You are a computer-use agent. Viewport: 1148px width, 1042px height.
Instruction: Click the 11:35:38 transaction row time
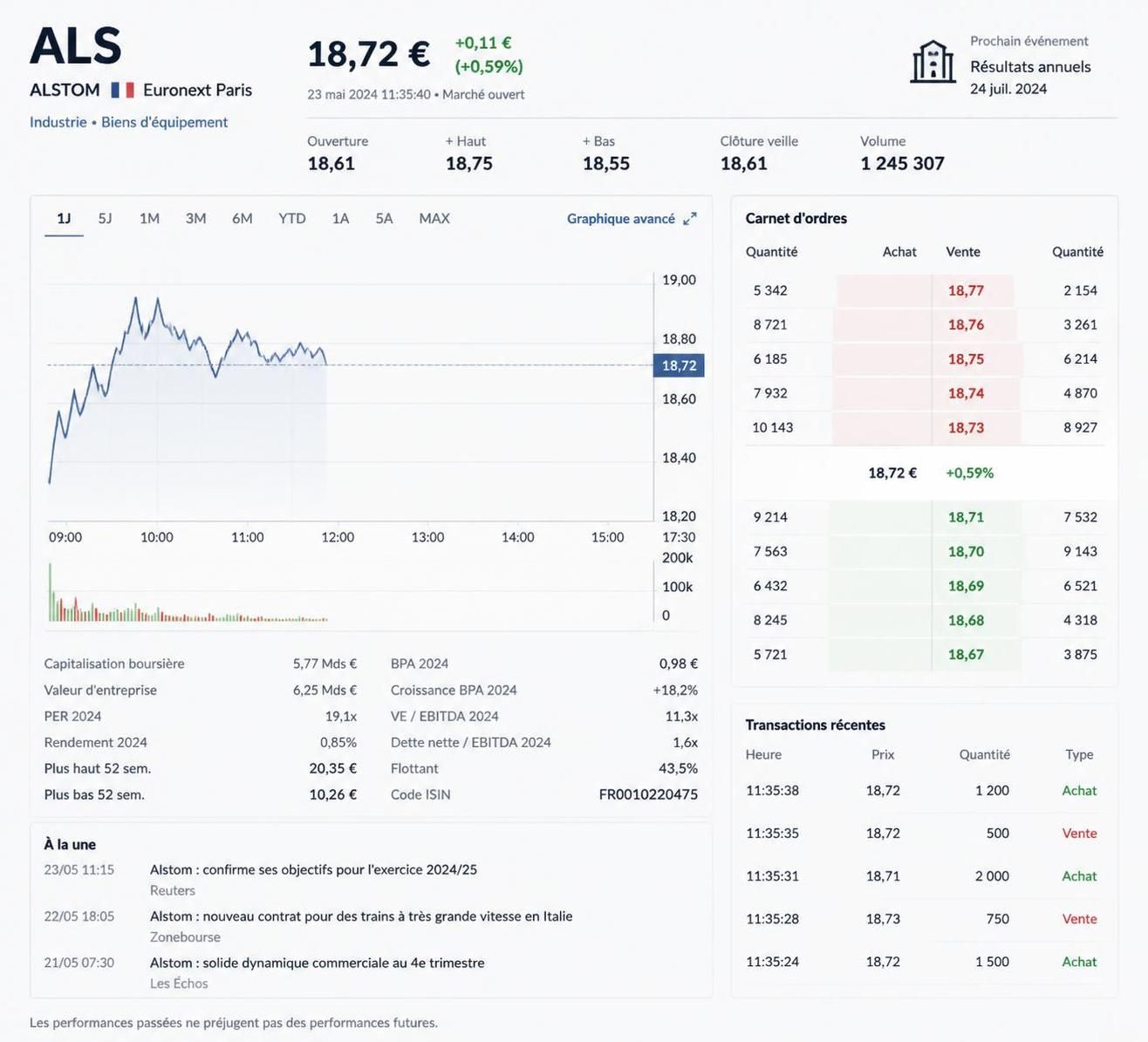(772, 790)
